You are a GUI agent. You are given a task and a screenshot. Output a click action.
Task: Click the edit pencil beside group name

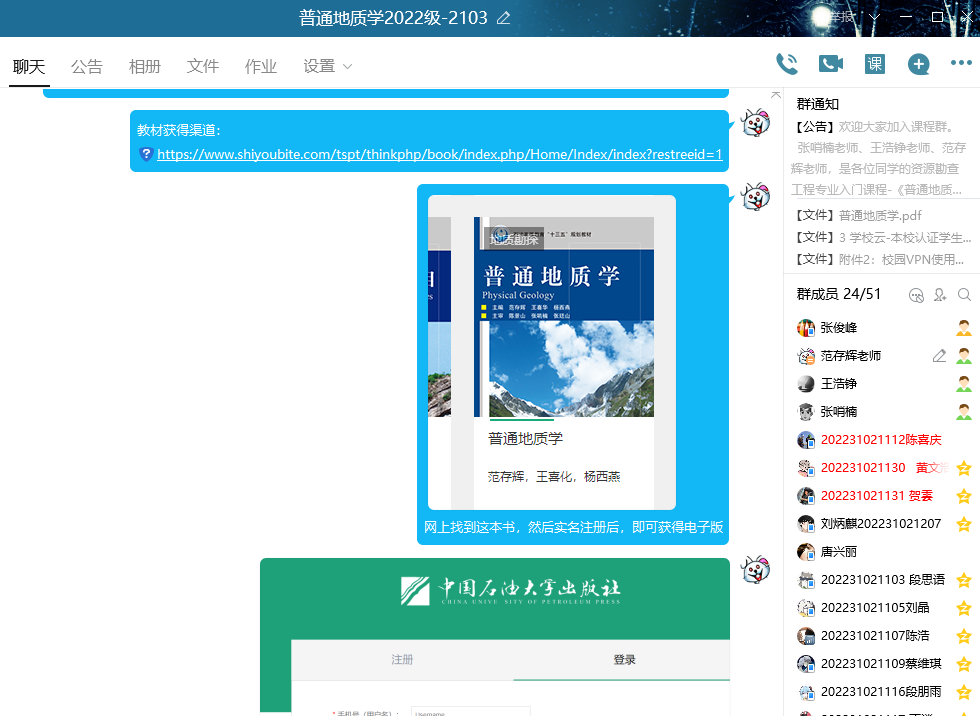pyautogui.click(x=503, y=18)
